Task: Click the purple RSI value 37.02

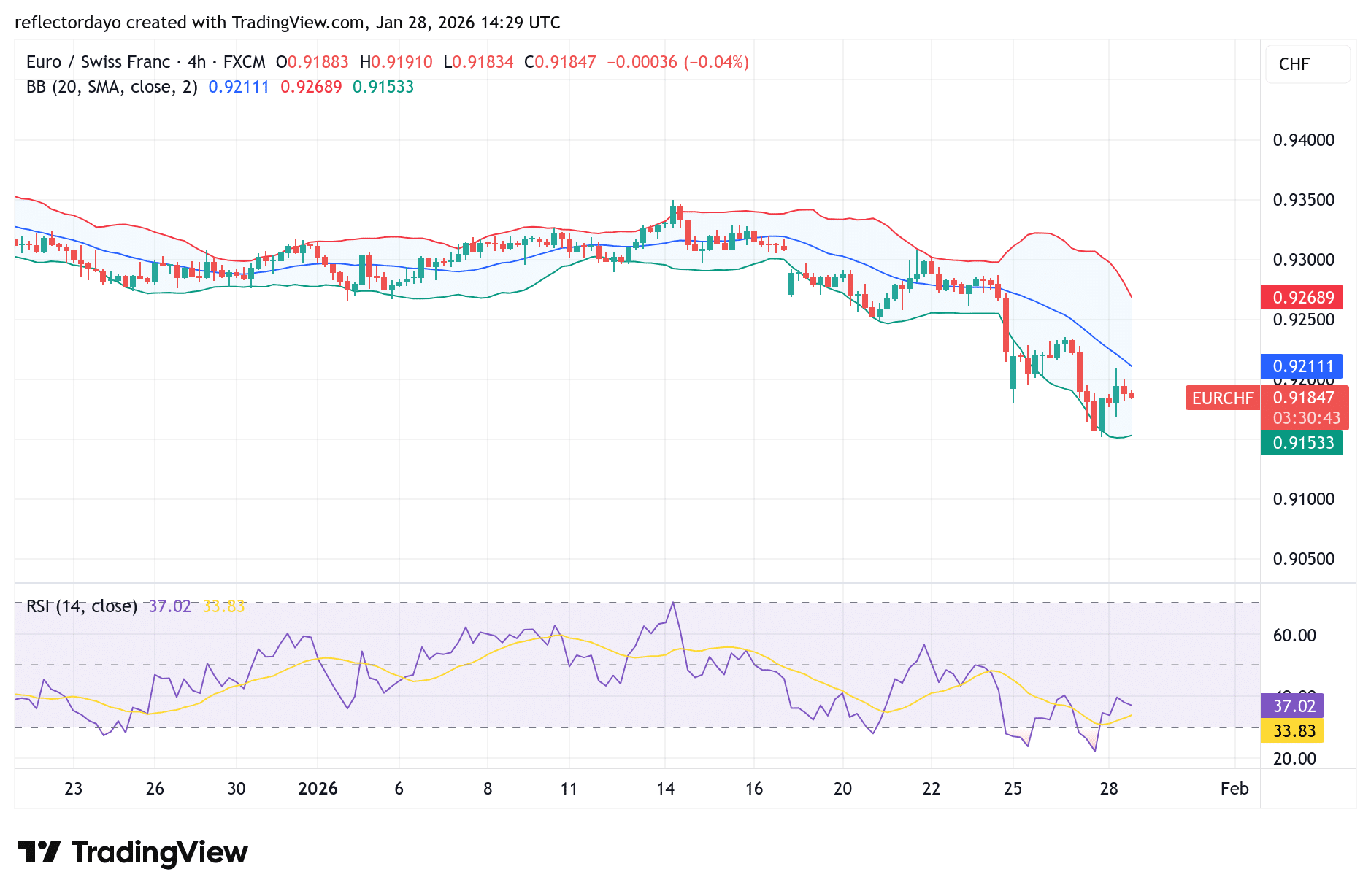Action: pos(1293,706)
